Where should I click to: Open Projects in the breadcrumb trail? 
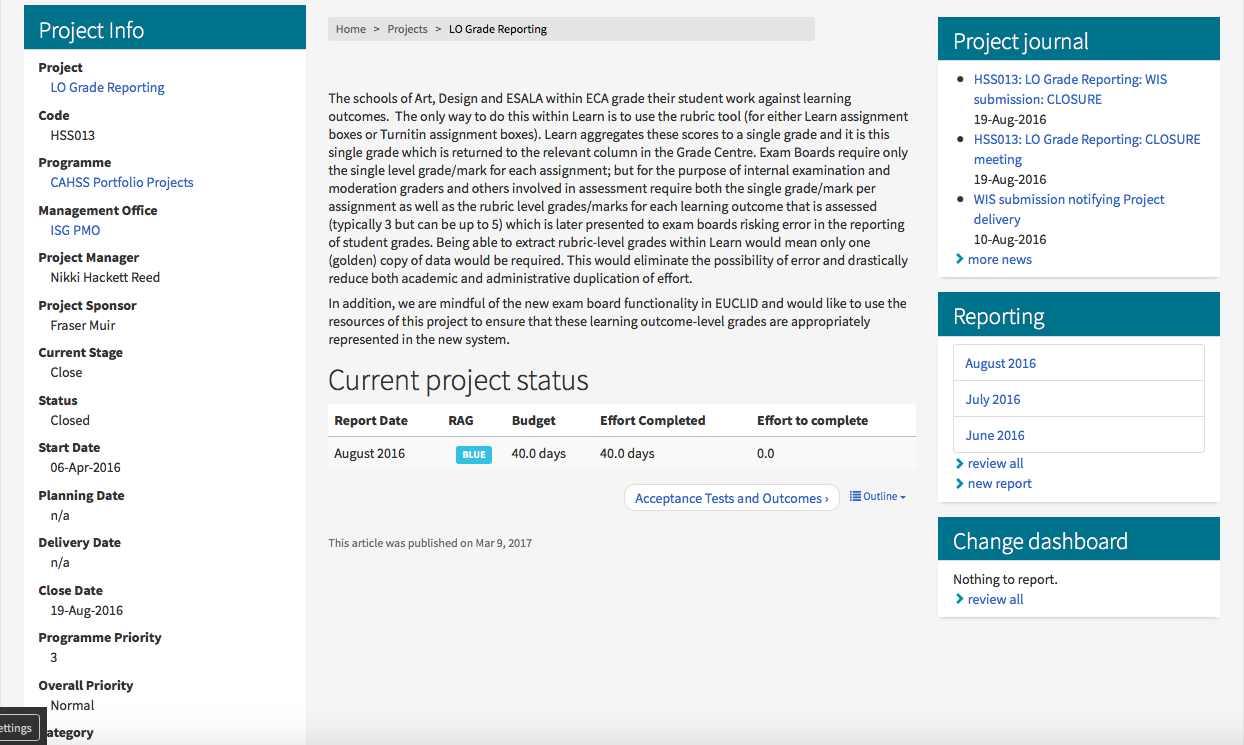coord(408,29)
